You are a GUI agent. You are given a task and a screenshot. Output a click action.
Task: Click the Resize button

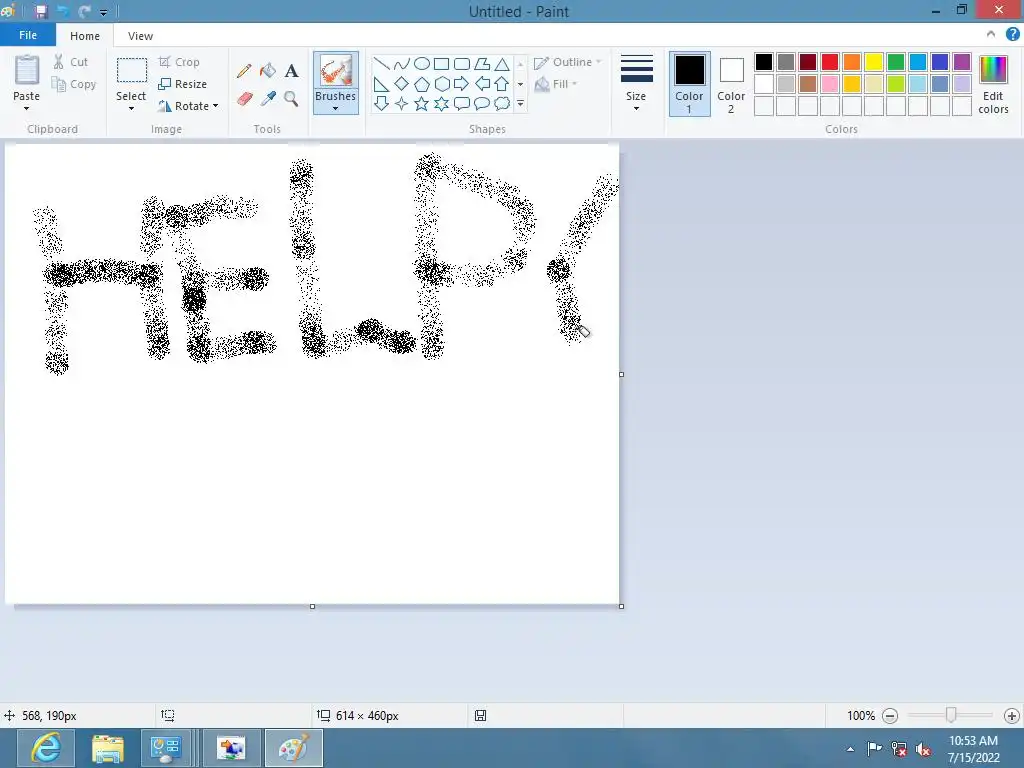[x=183, y=84]
